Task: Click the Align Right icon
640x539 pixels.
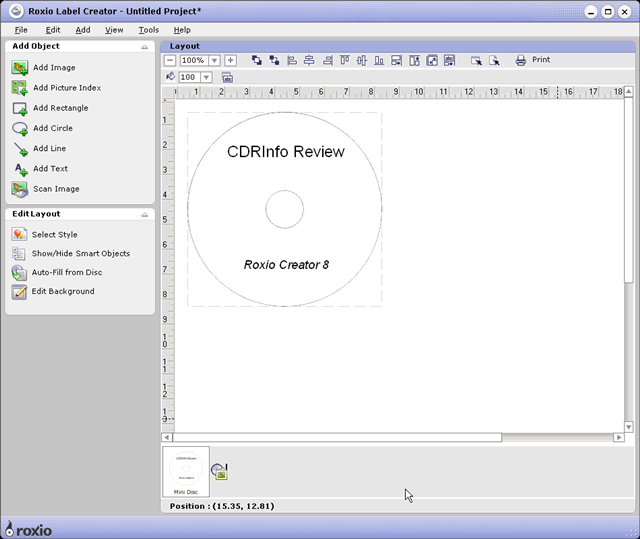Action: (x=327, y=60)
